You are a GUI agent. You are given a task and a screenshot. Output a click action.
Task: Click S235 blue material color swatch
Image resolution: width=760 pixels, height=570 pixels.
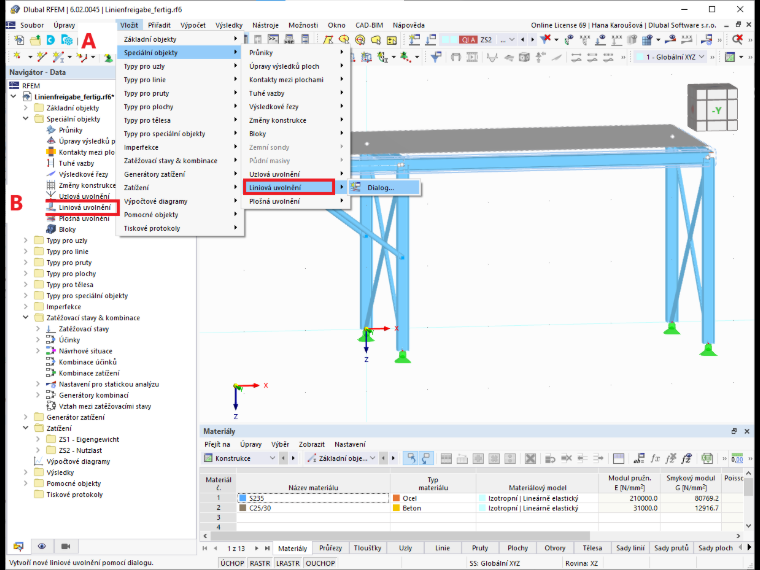(242, 498)
